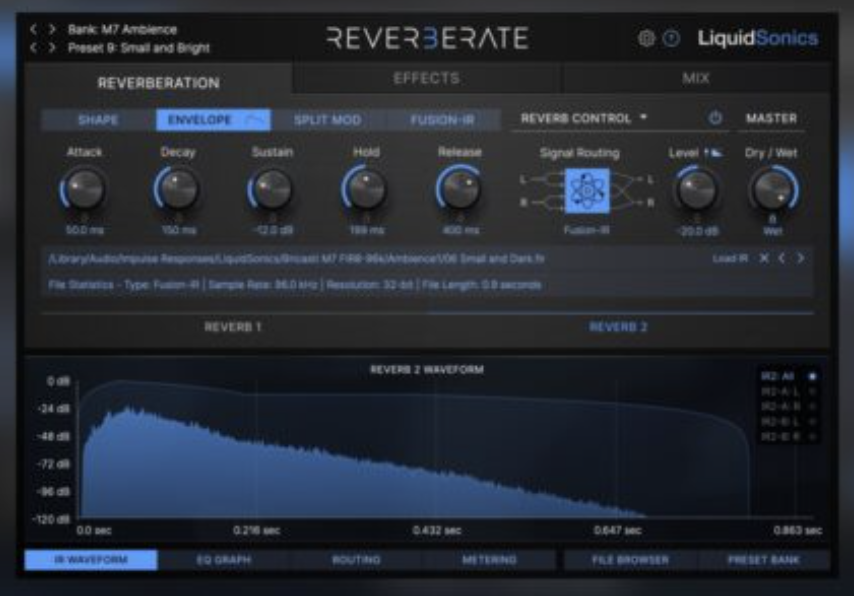Click the LiquidSonics logo

758,38
